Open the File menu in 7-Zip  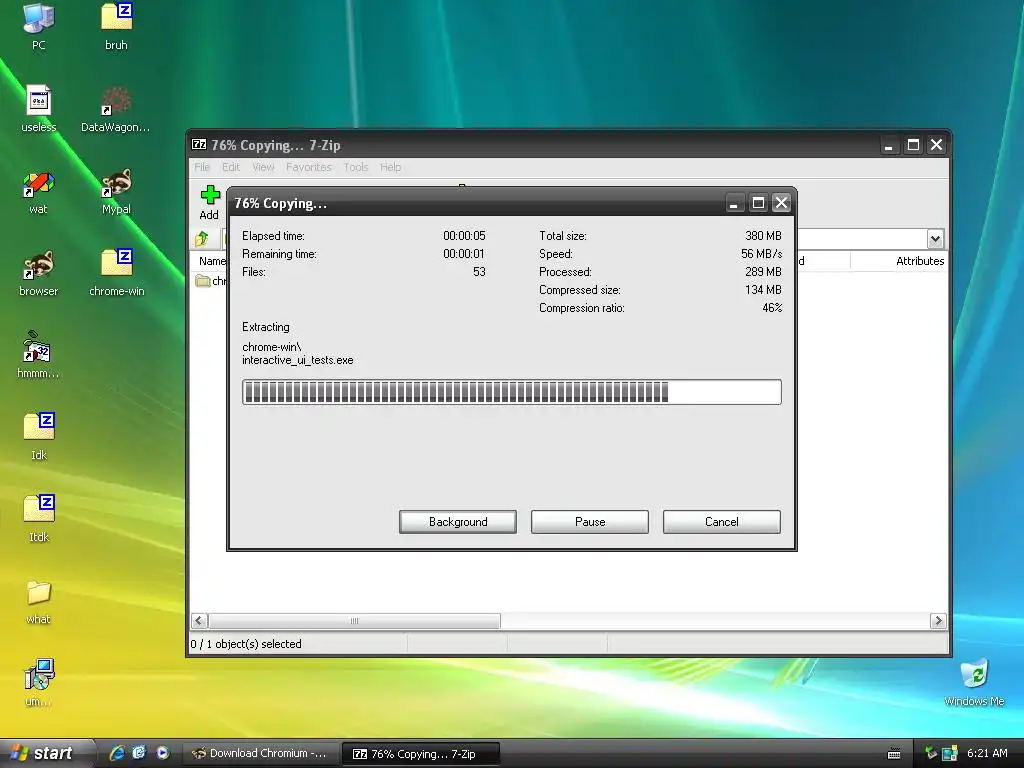point(202,167)
